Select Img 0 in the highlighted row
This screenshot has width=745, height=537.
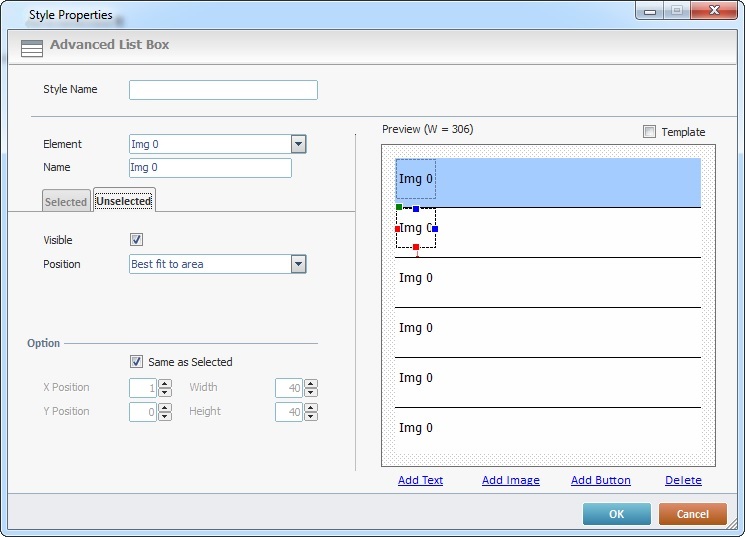(415, 179)
